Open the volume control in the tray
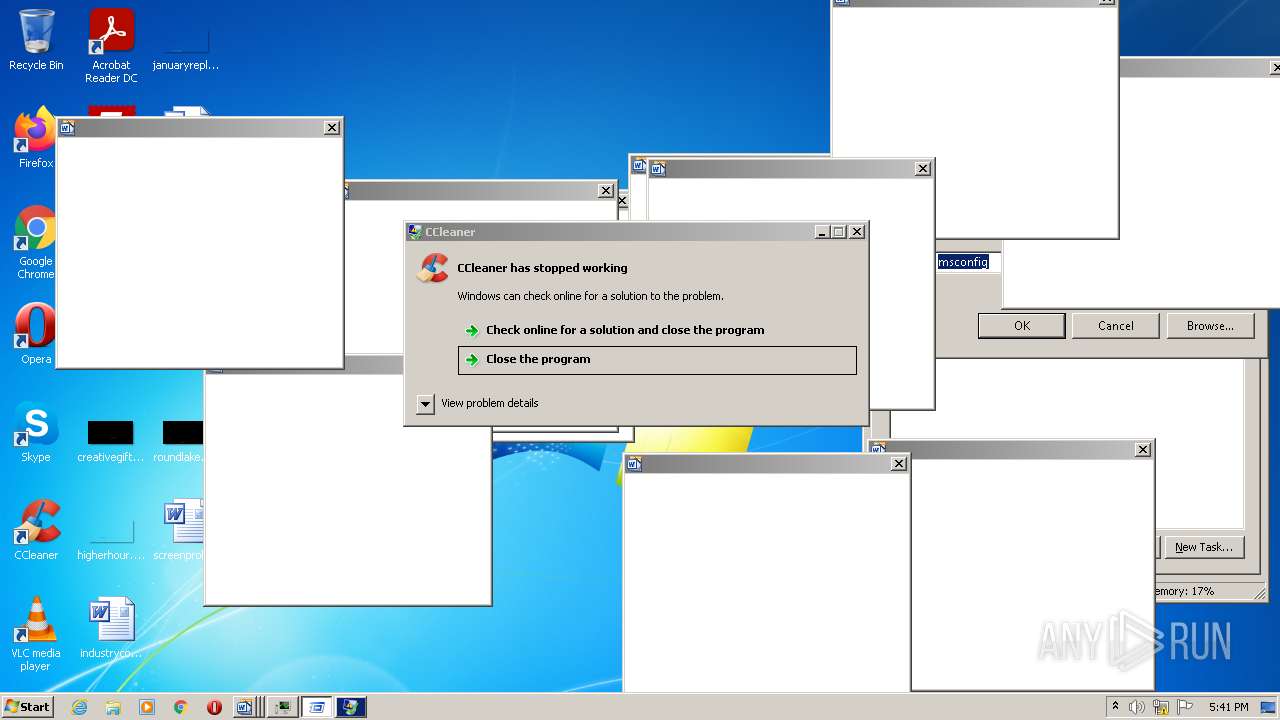This screenshot has width=1280, height=720. click(x=1137, y=707)
